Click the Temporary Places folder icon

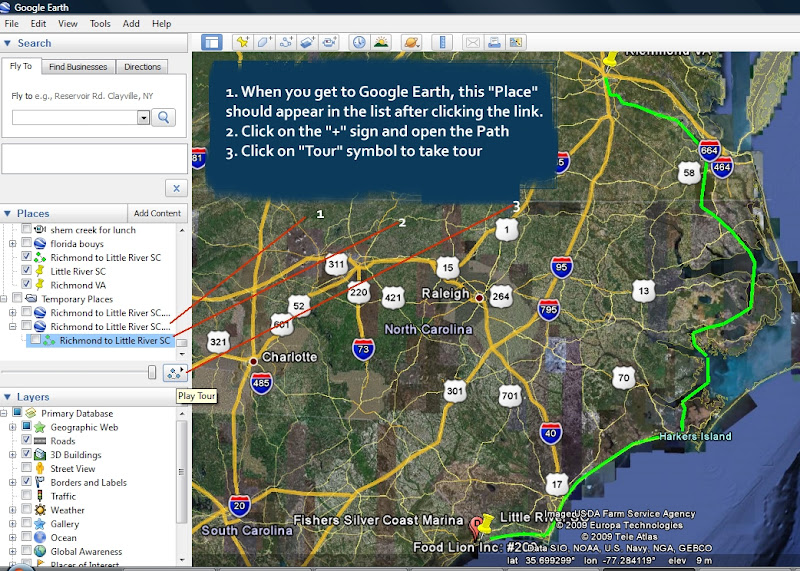[31, 298]
